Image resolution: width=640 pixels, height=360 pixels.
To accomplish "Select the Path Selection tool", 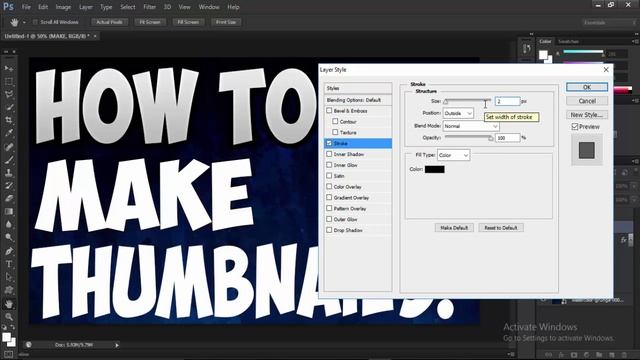I will coord(9,277).
